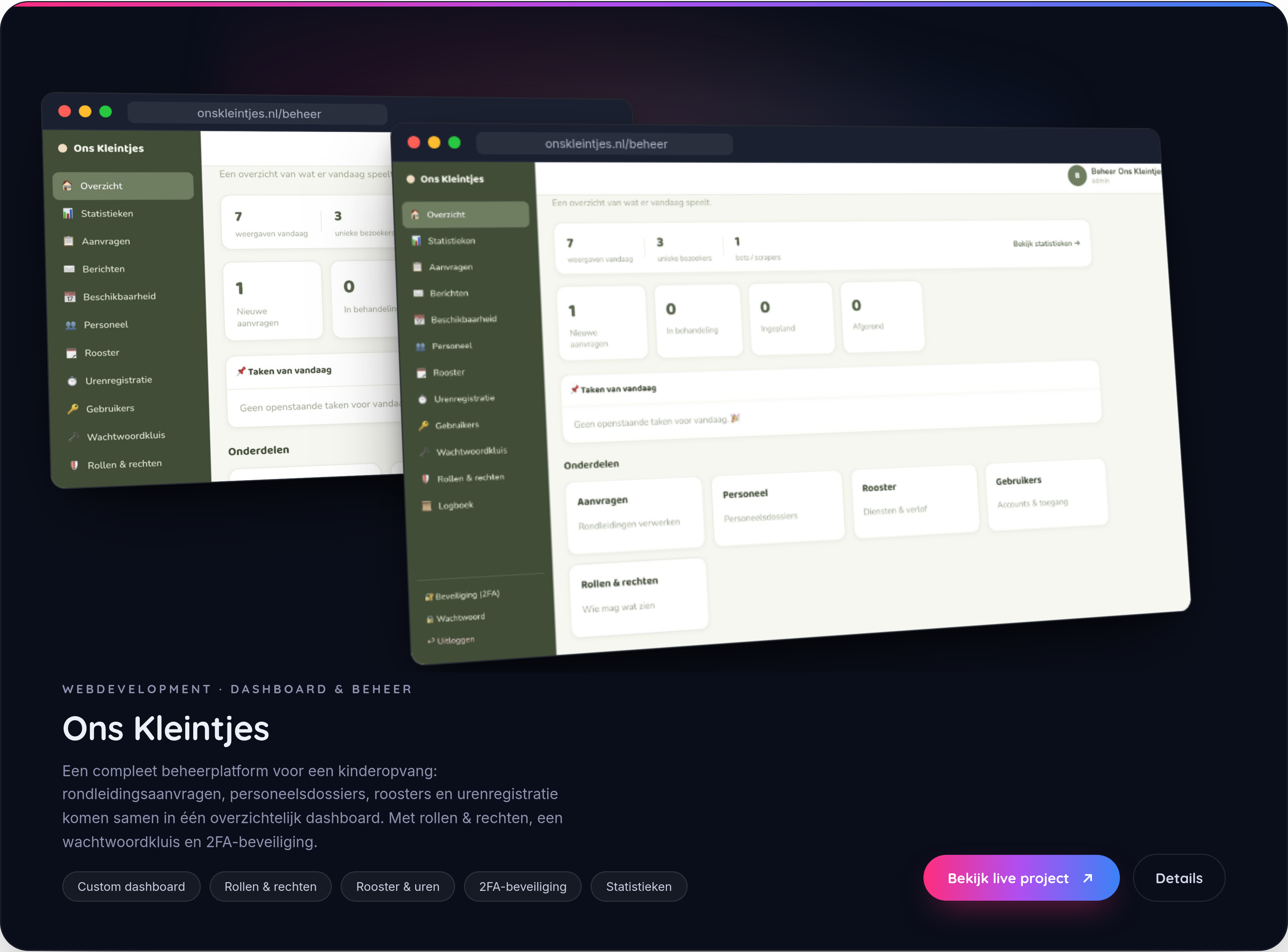Click Berichten envelope icon in front window
The image size is (1288, 952).
point(418,293)
